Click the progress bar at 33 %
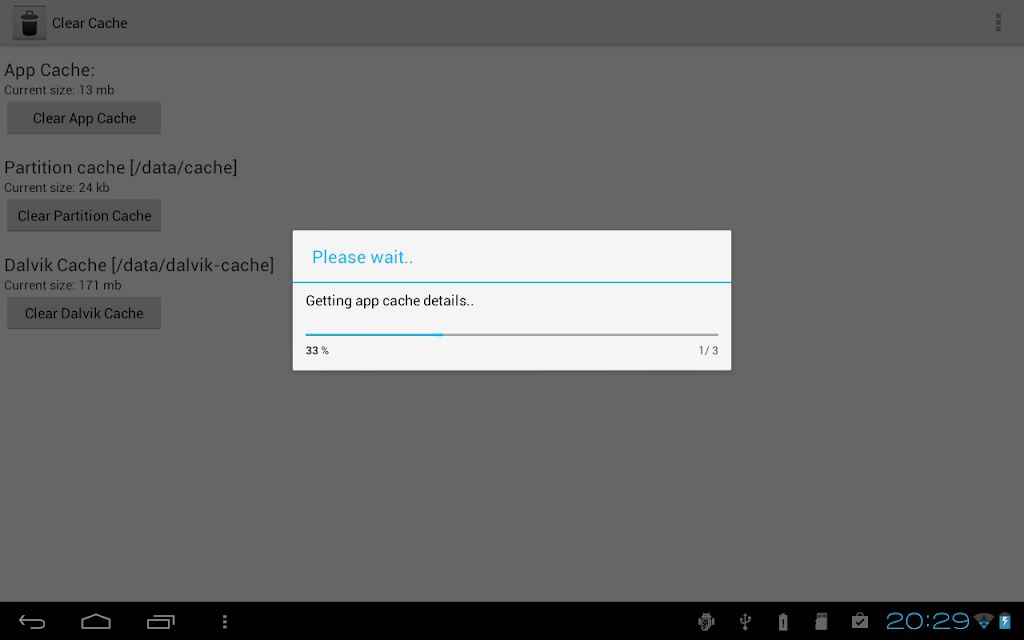Screen dimensions: 1024x640 point(512,334)
